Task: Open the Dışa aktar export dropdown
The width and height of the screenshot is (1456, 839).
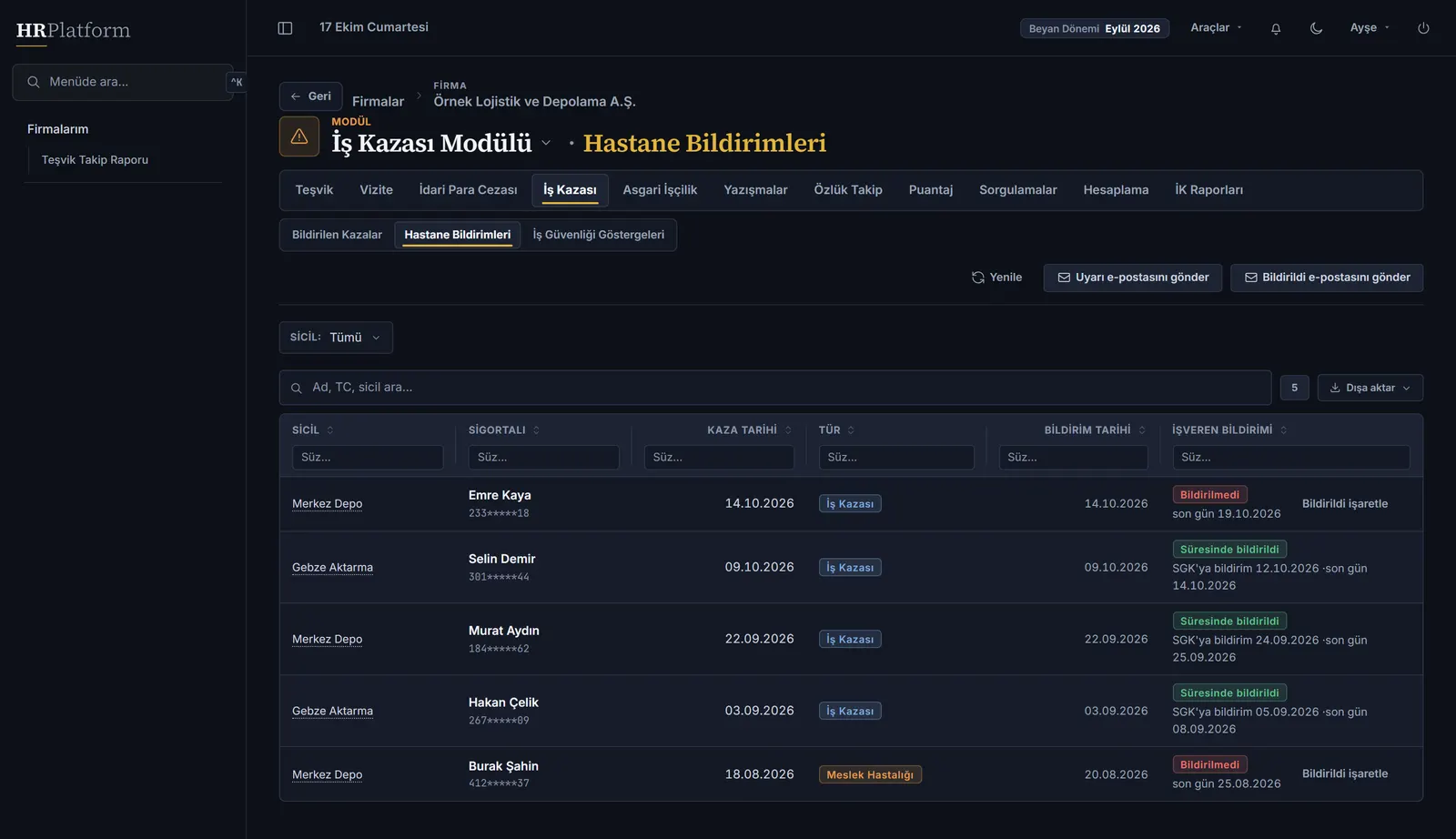Action: [1370, 388]
